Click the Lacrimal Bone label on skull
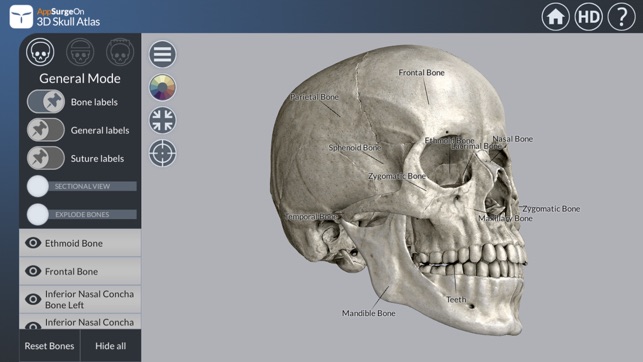Screen dimensions: 643x362 click(476, 146)
